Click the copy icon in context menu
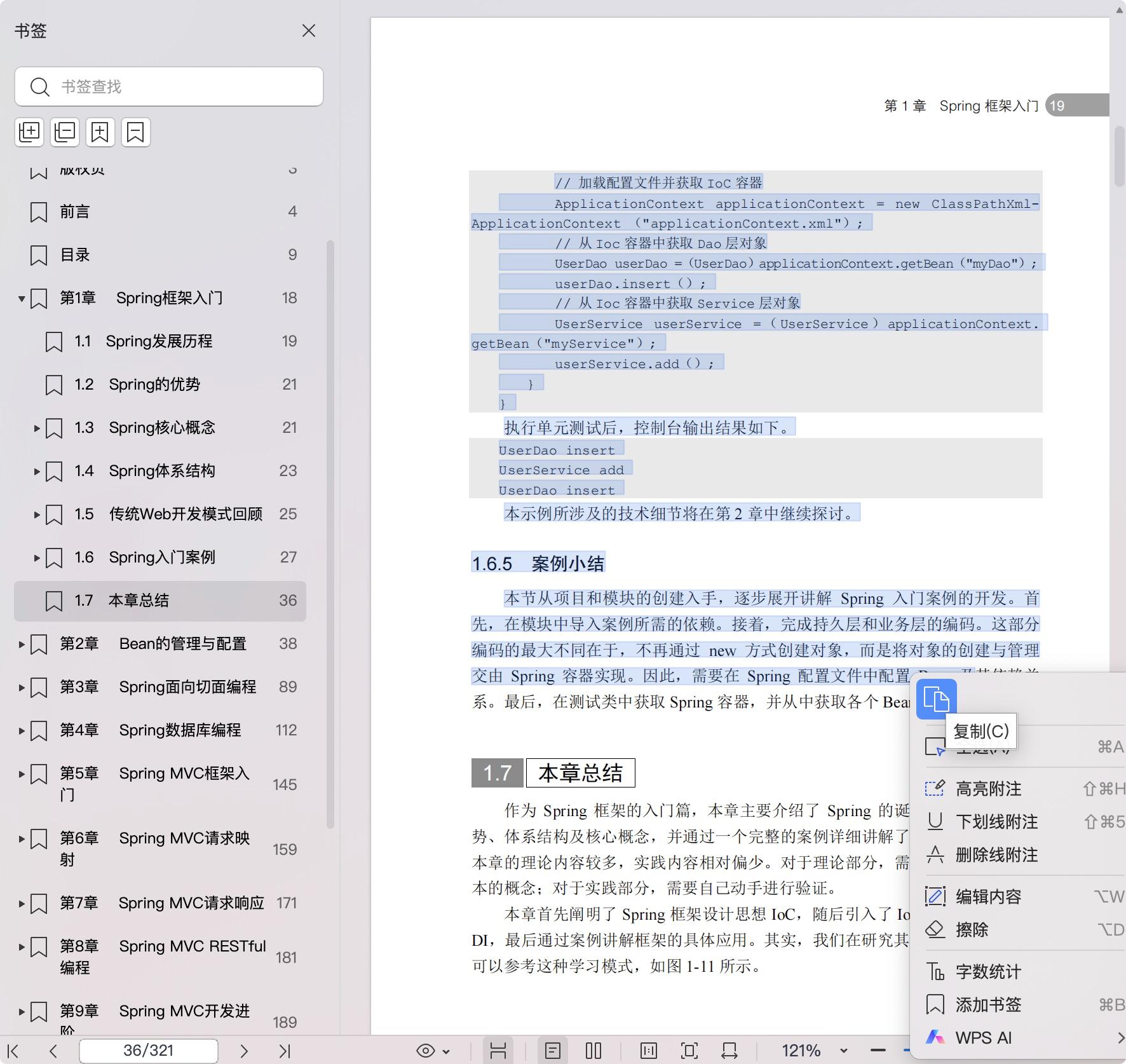 (936, 699)
